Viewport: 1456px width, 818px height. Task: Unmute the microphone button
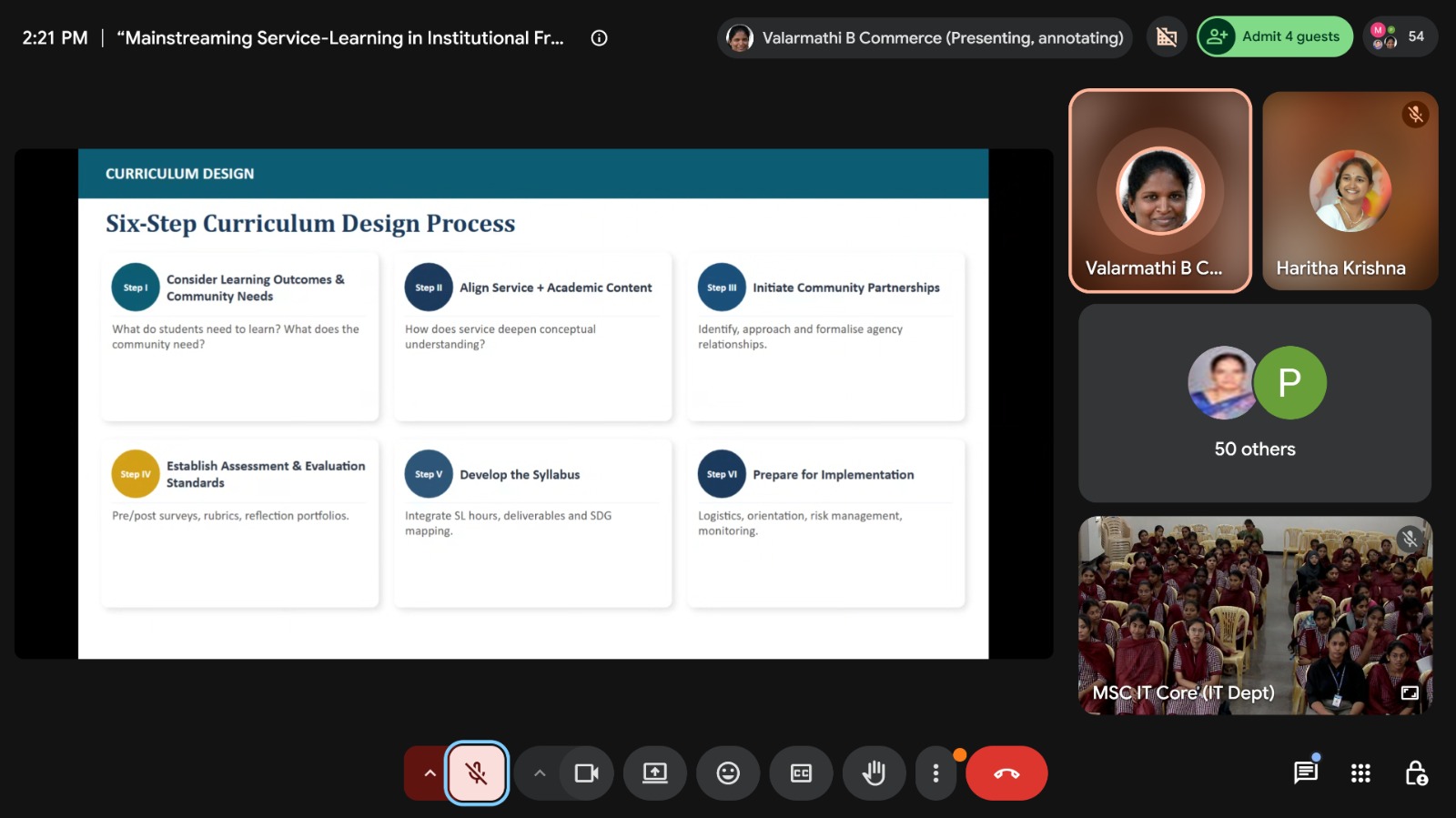[476, 773]
